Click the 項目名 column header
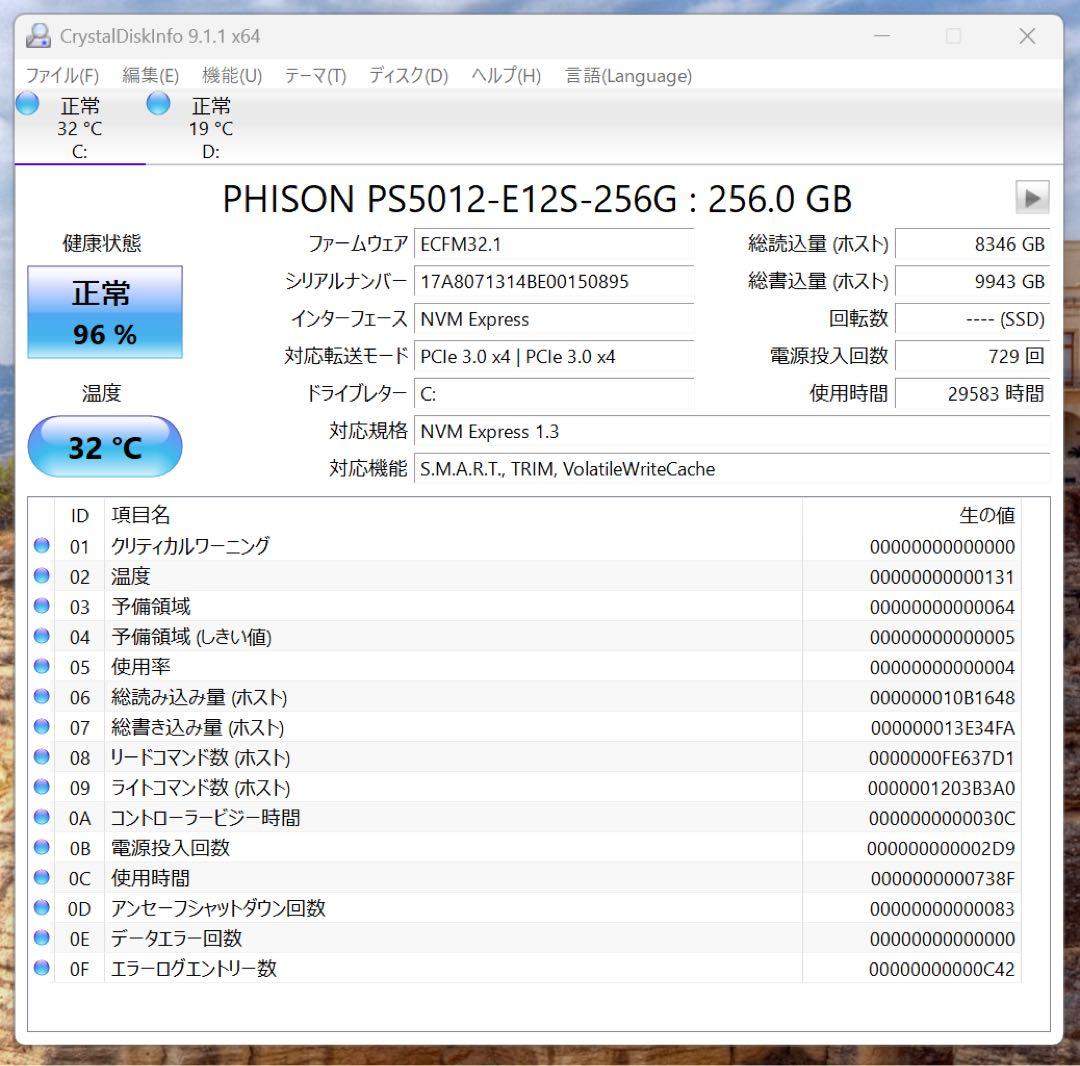This screenshot has height=1066, width=1080. tap(453, 514)
